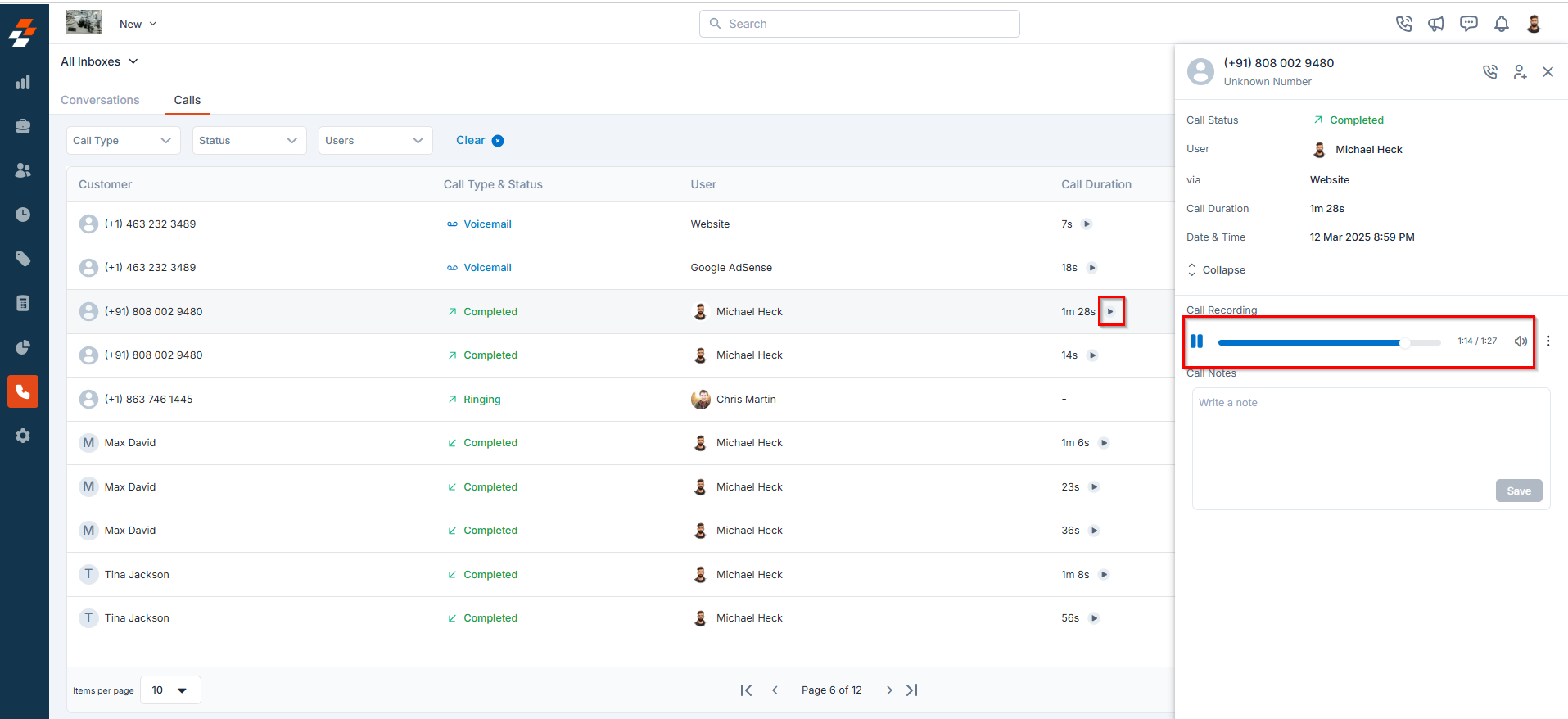Play the 1m 28s call recording in table
This screenshot has height=719, width=1568.
(1110, 311)
